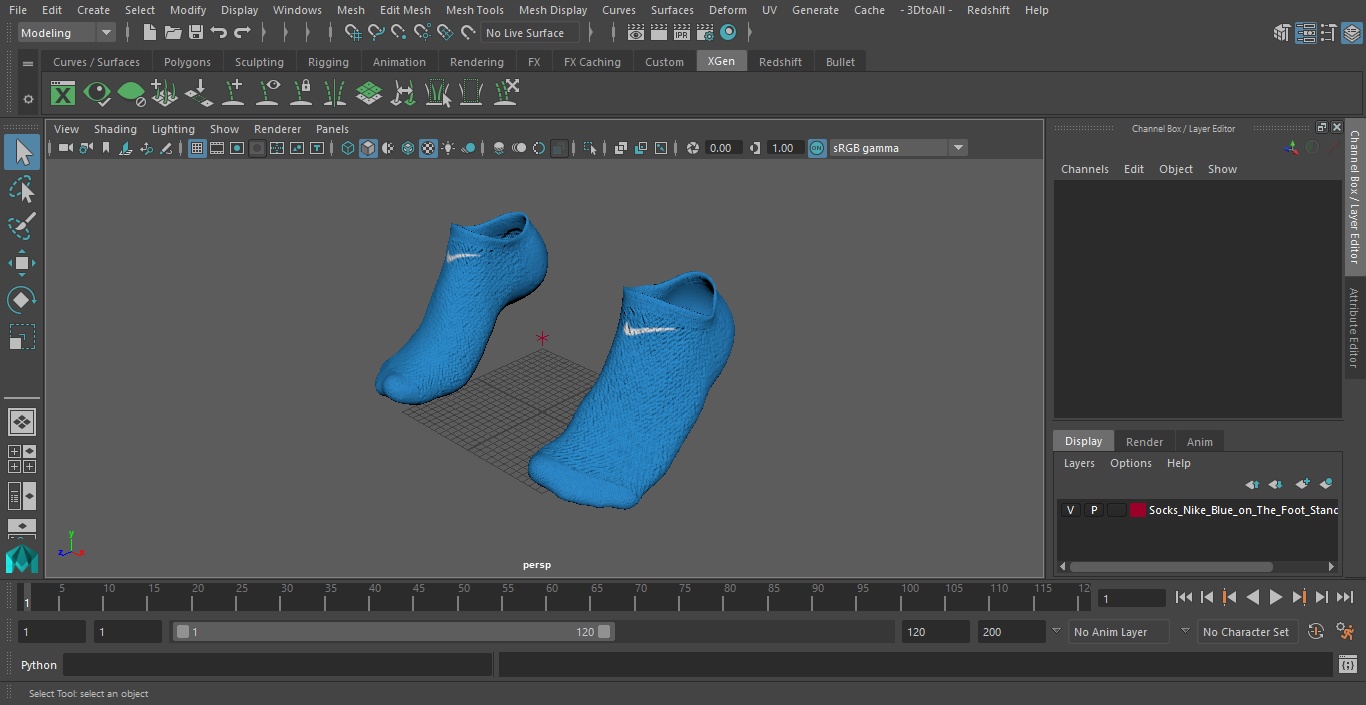Toggle wireframe display mode in viewport
This screenshot has width=1366, height=705.
348,148
